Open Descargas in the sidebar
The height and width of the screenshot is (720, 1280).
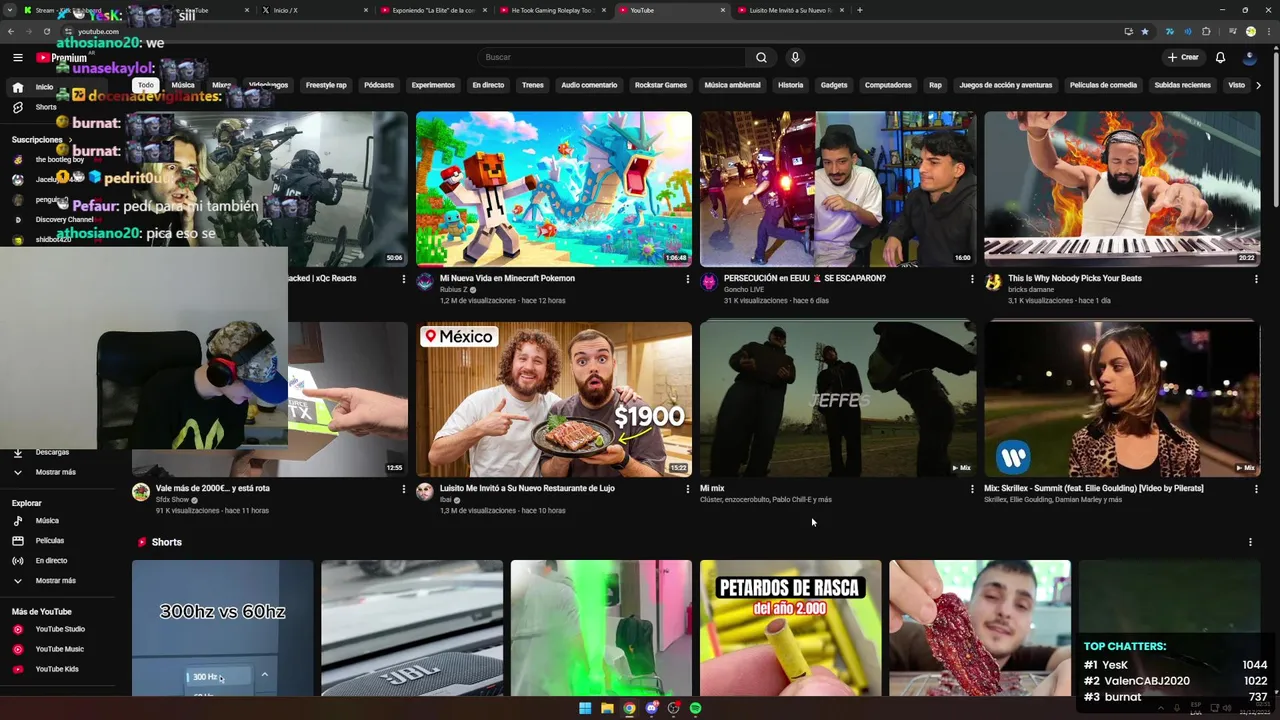click(x=52, y=452)
